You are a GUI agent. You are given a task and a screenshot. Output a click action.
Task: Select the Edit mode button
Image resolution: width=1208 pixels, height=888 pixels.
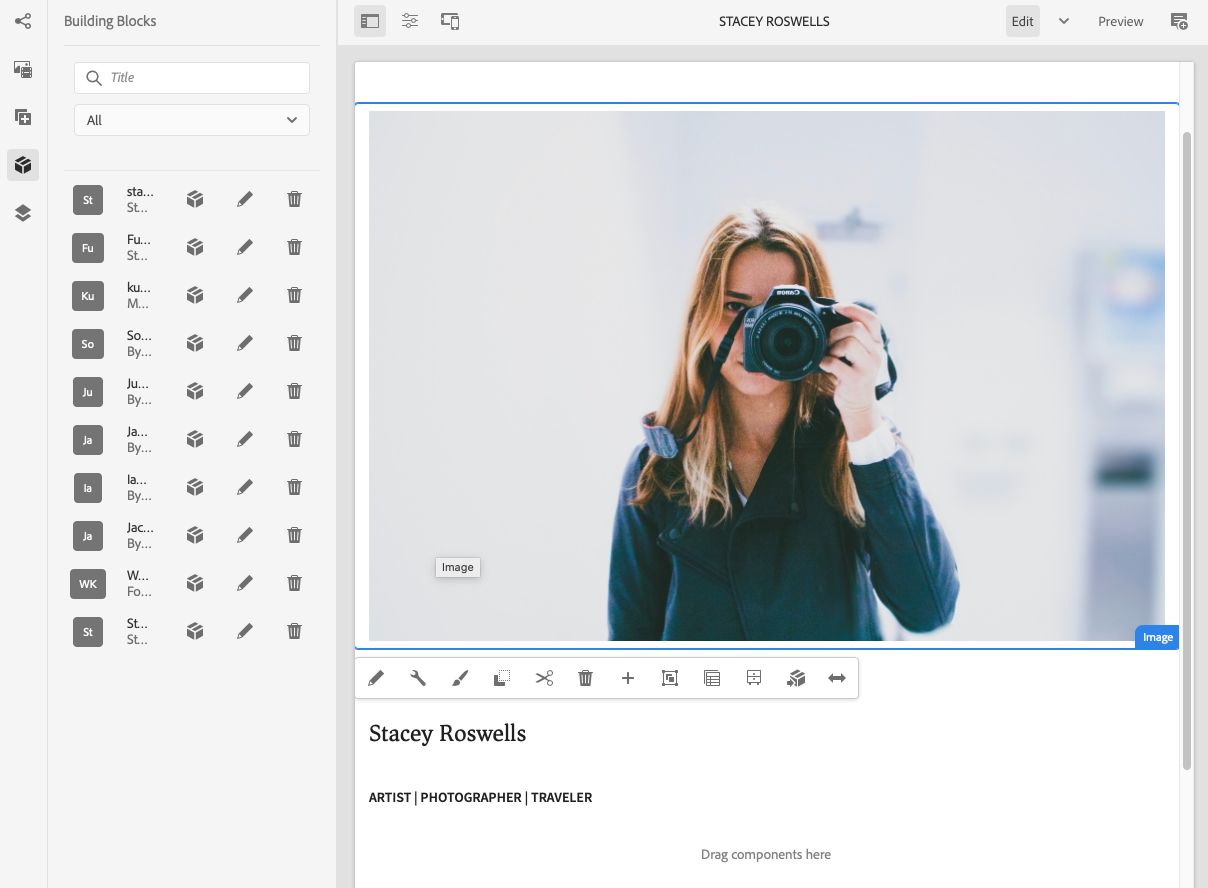coord(1022,21)
